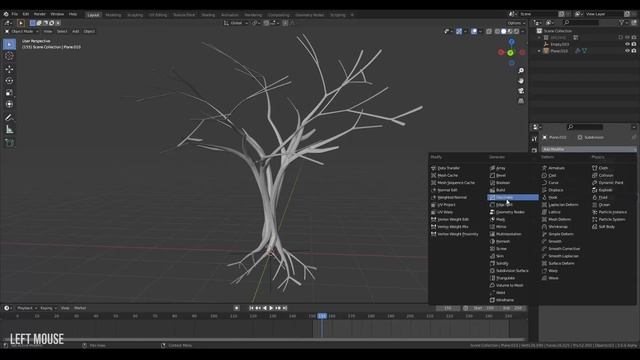
Task: Choose the Boolean modifier
Action: click(503, 183)
